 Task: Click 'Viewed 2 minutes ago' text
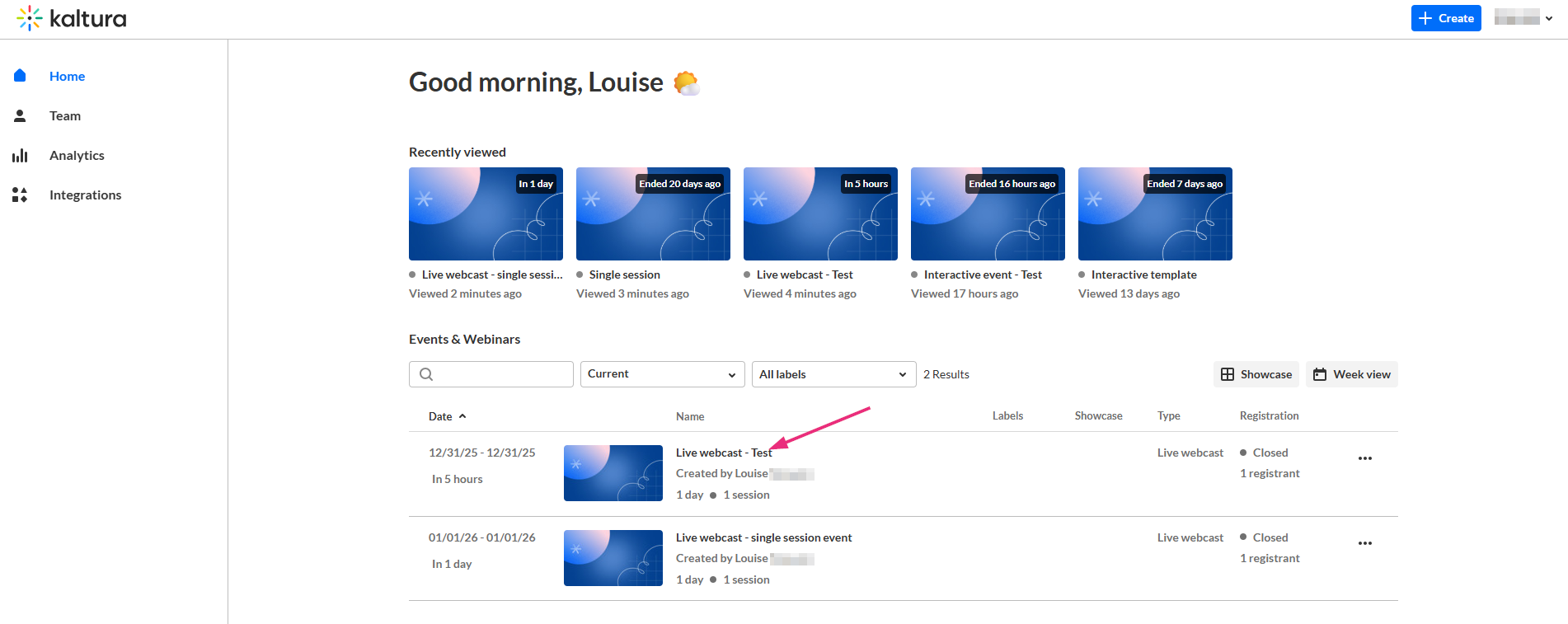[465, 293]
